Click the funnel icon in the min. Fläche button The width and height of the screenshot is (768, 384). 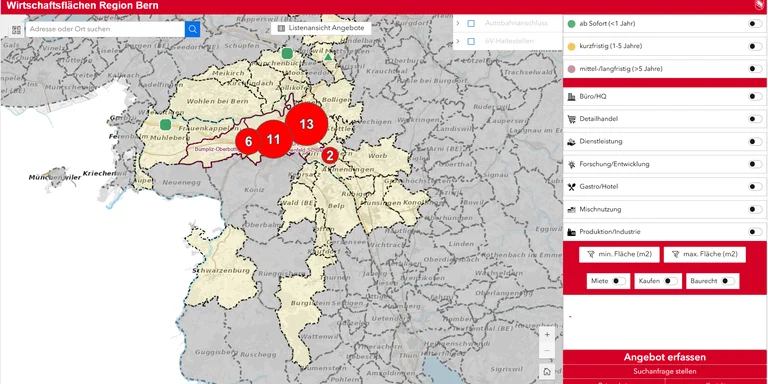[x=591, y=254]
